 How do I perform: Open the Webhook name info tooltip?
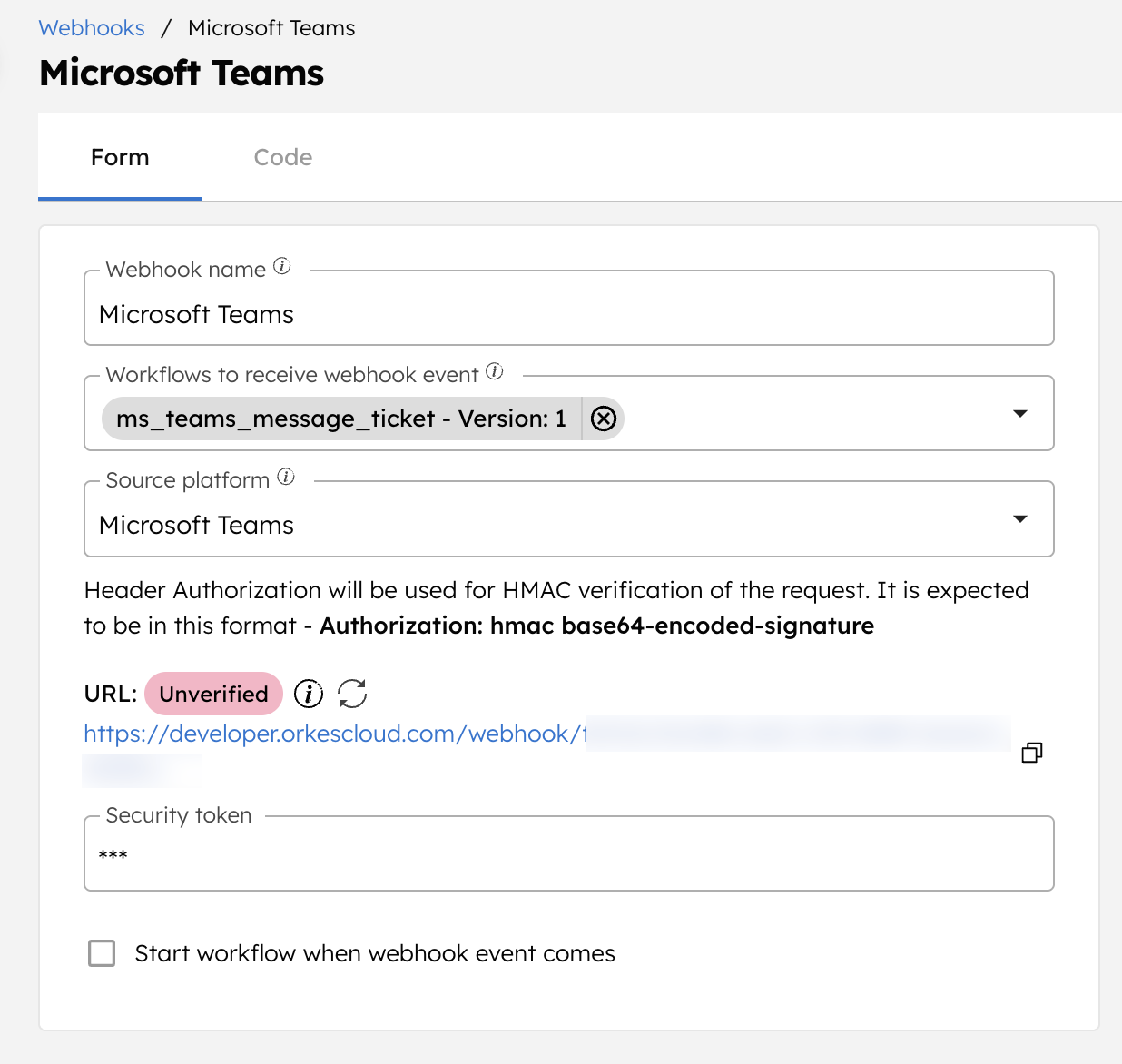(282, 267)
